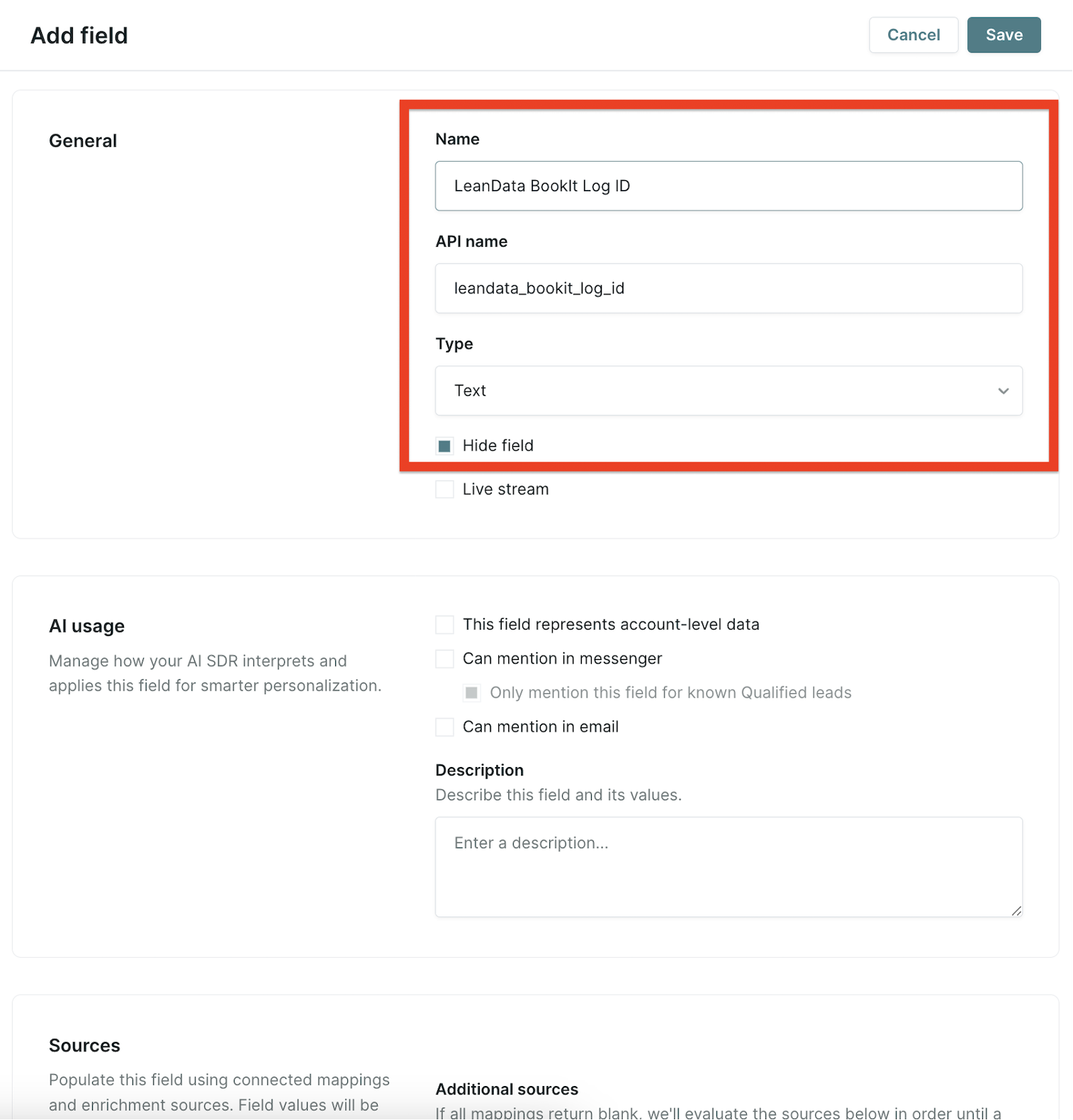Uncheck the Hide field checkbox
Viewport: 1073px width, 1120px height.
click(444, 446)
